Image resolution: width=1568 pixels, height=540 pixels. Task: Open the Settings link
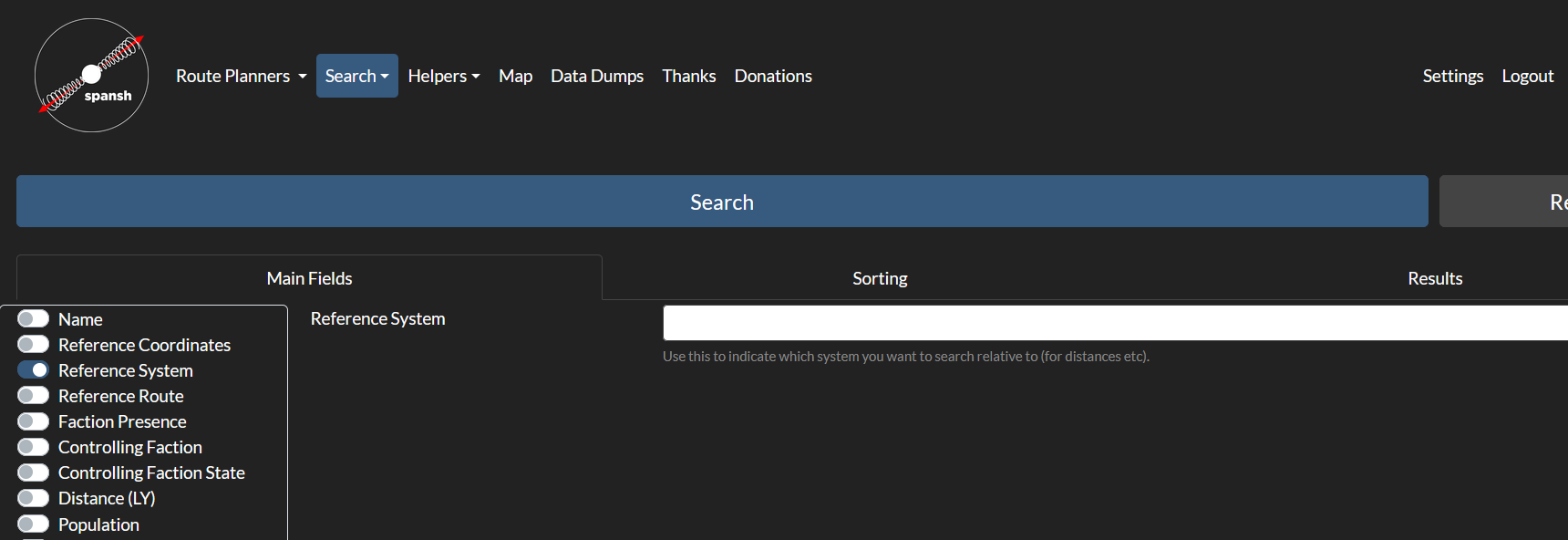(1453, 76)
